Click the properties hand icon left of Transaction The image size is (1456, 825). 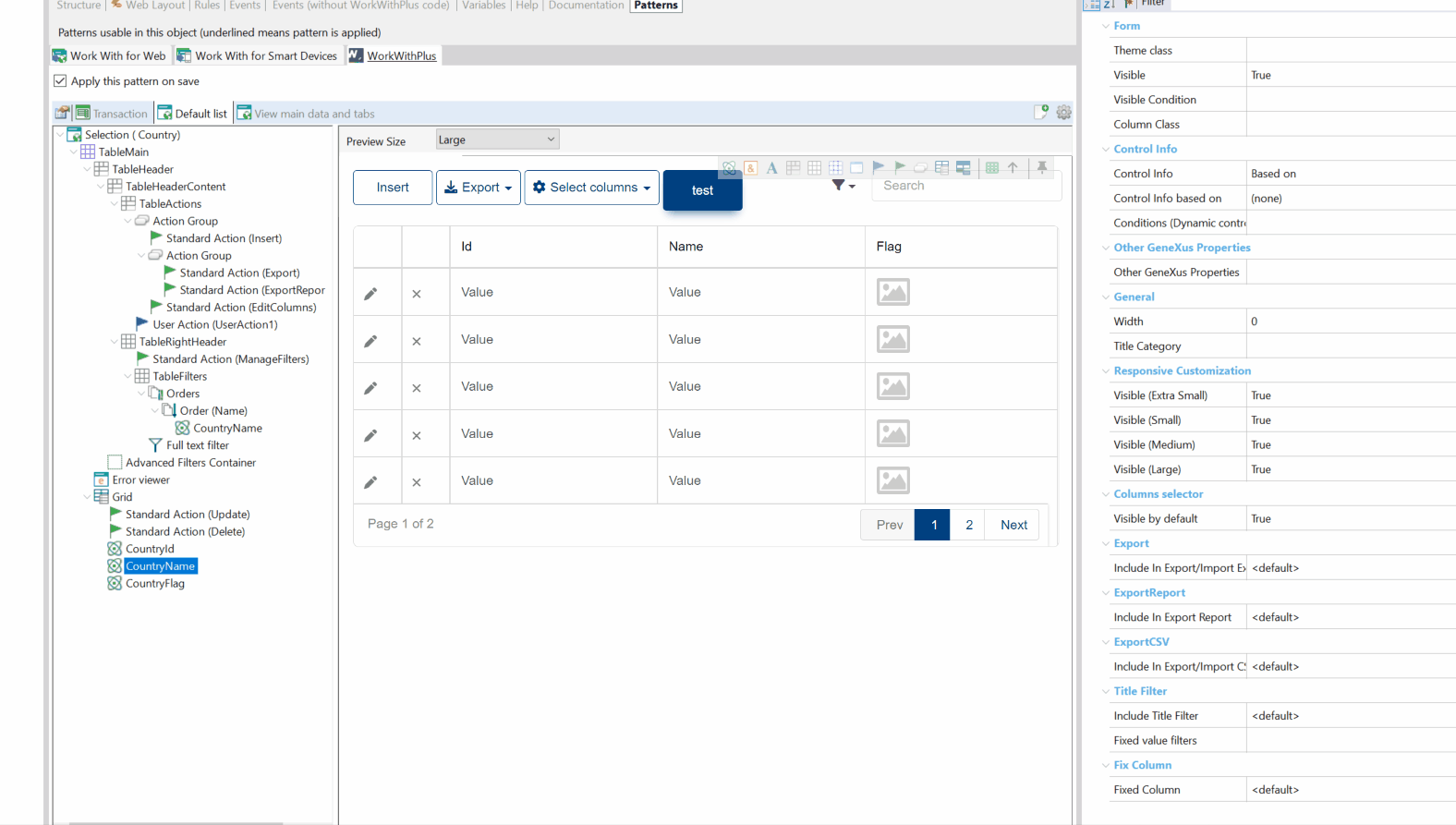pos(62,113)
